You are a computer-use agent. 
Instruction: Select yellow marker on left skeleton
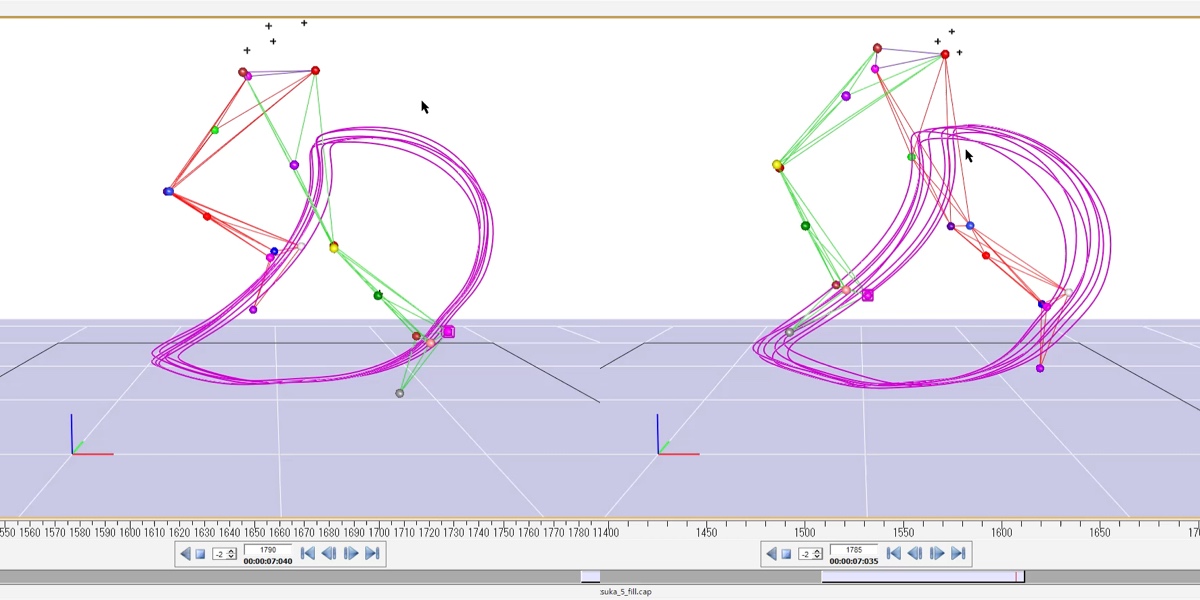[334, 247]
